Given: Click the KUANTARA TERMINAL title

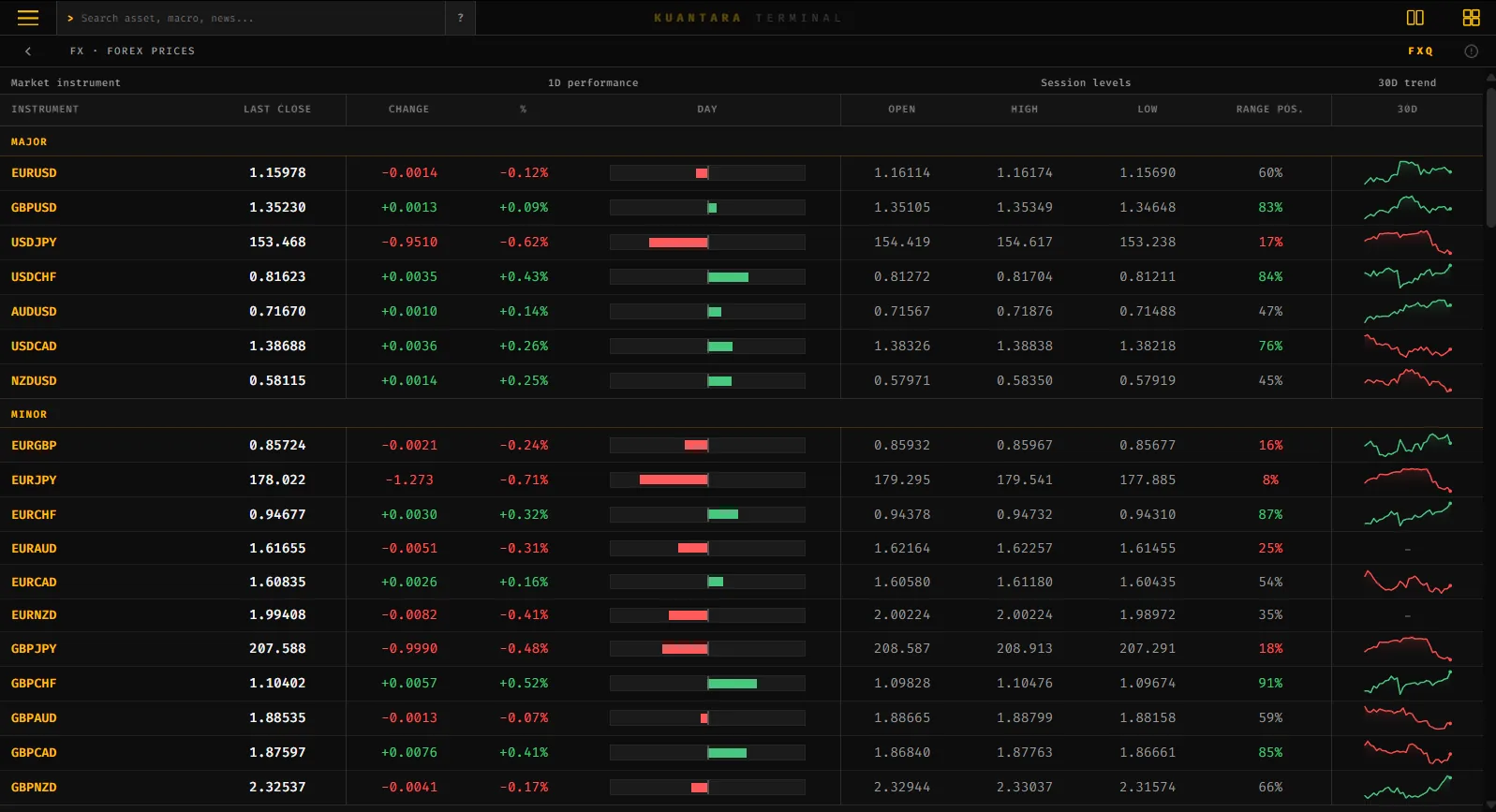Looking at the screenshot, I should [x=748, y=18].
